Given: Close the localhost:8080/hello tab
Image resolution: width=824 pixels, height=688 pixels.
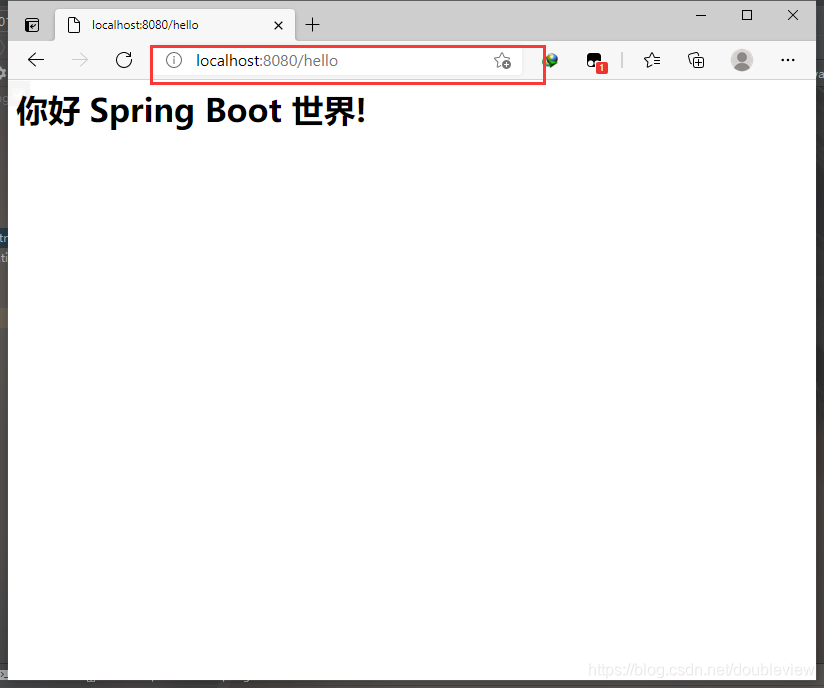Looking at the screenshot, I should pyautogui.click(x=279, y=25).
